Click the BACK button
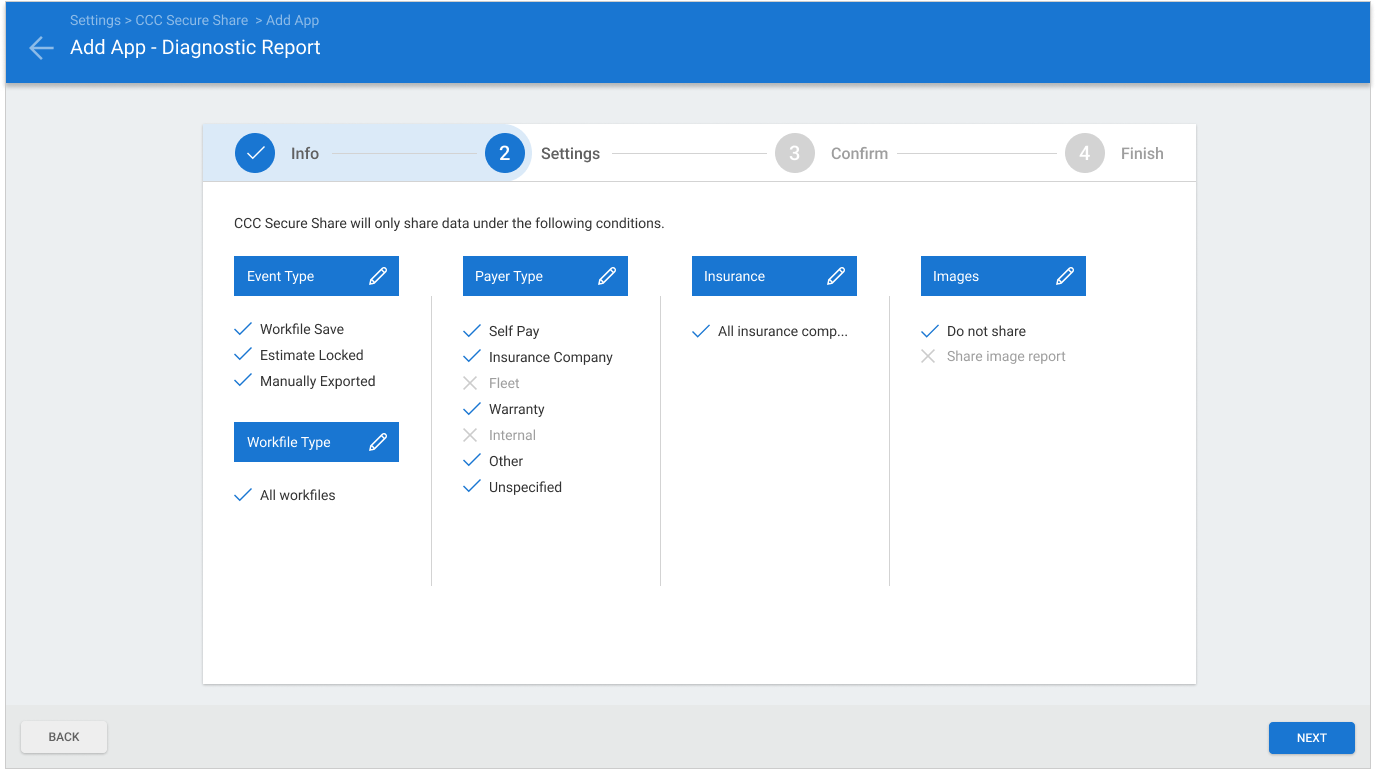 [x=64, y=737]
